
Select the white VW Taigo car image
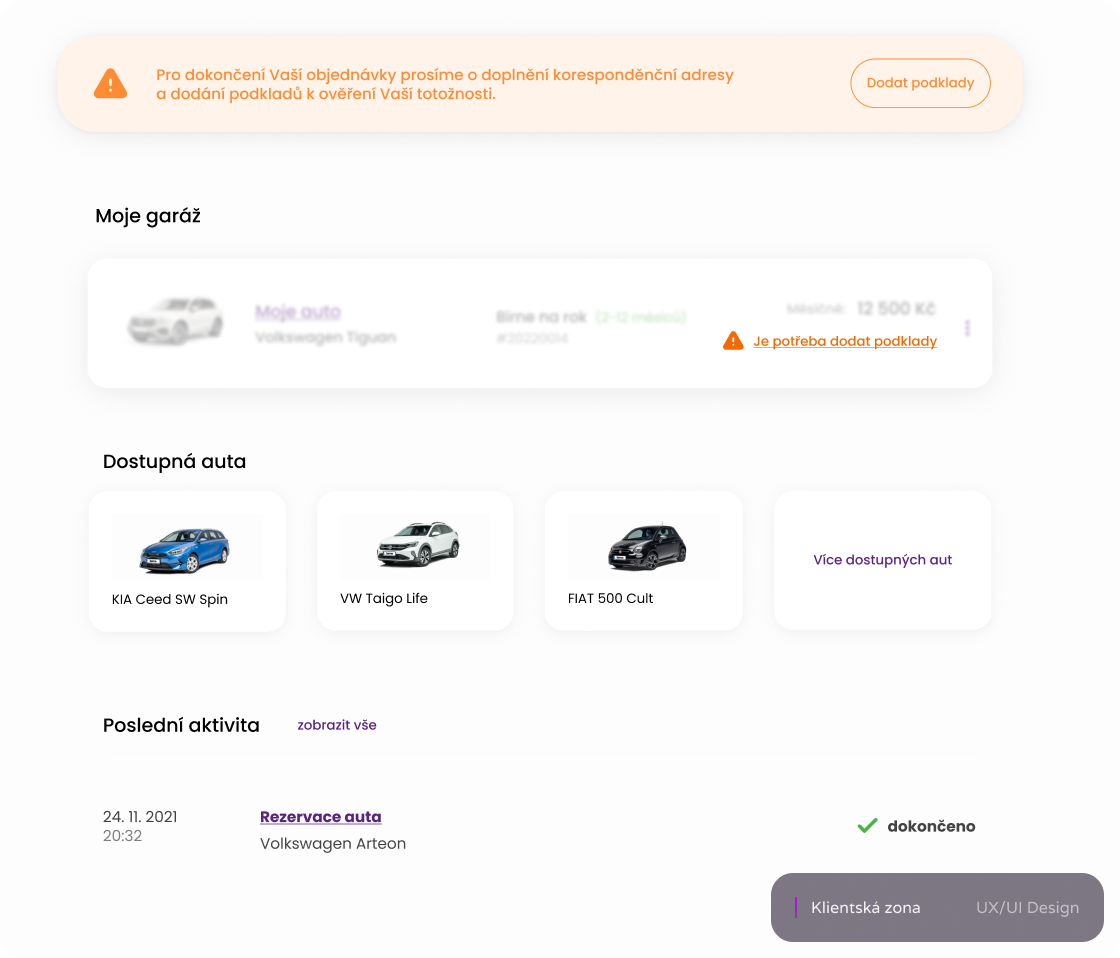click(x=419, y=544)
